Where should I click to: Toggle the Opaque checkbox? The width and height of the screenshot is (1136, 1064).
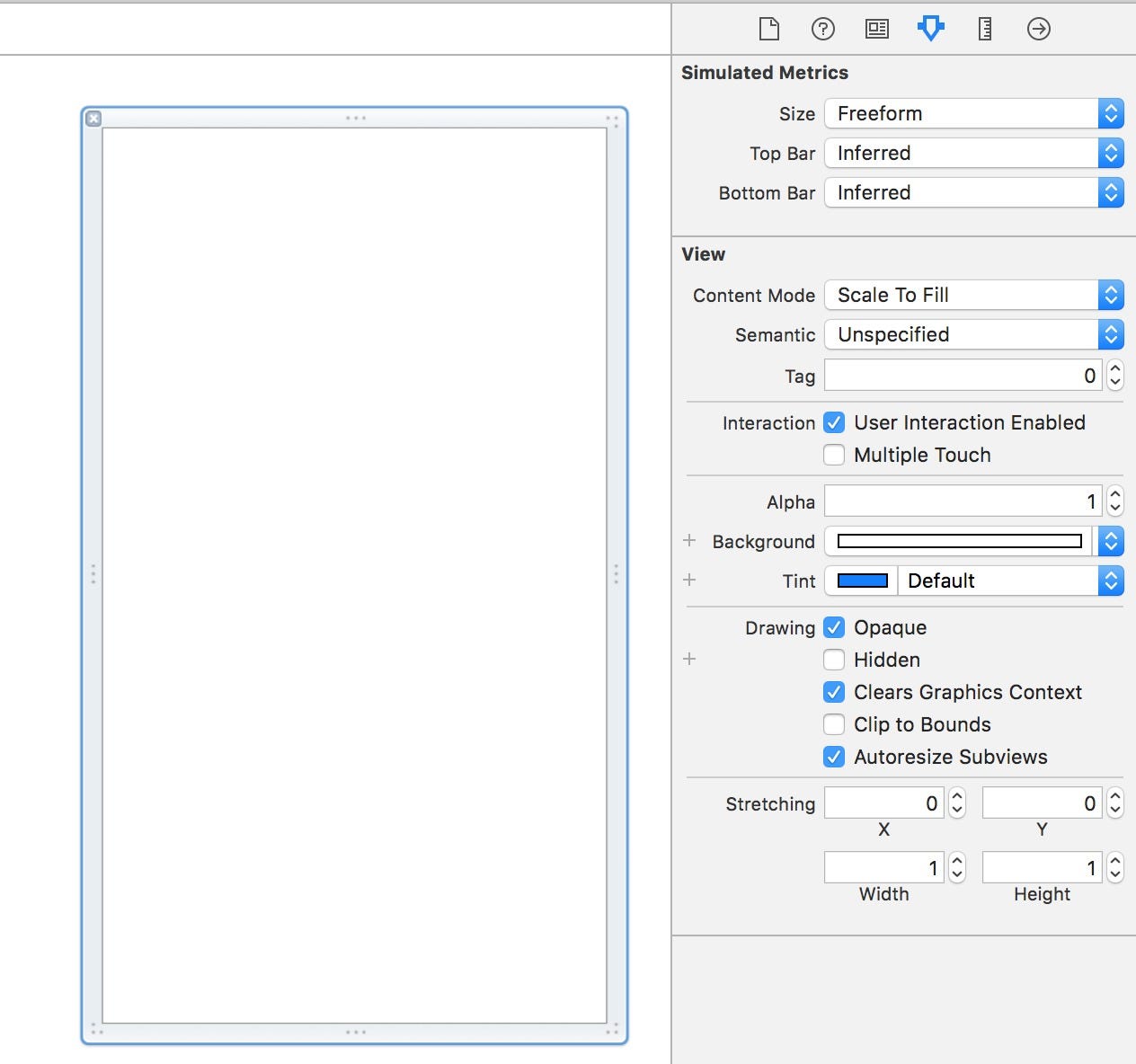click(x=834, y=627)
